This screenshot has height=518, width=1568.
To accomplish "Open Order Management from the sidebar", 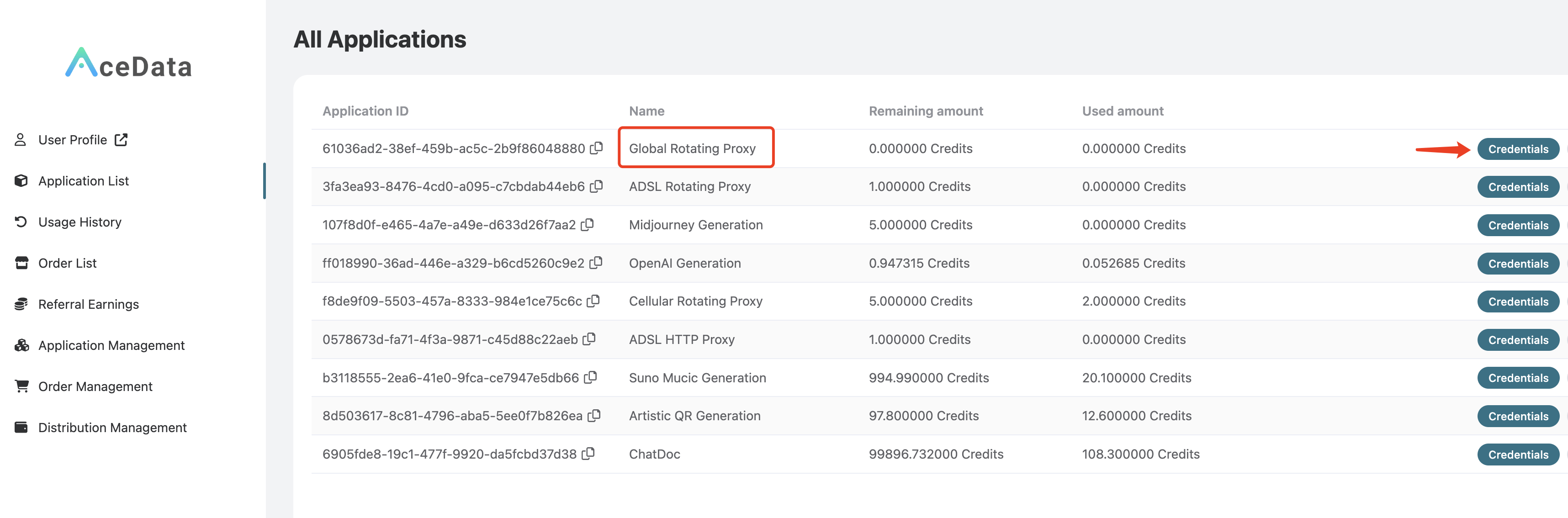I will point(95,386).
